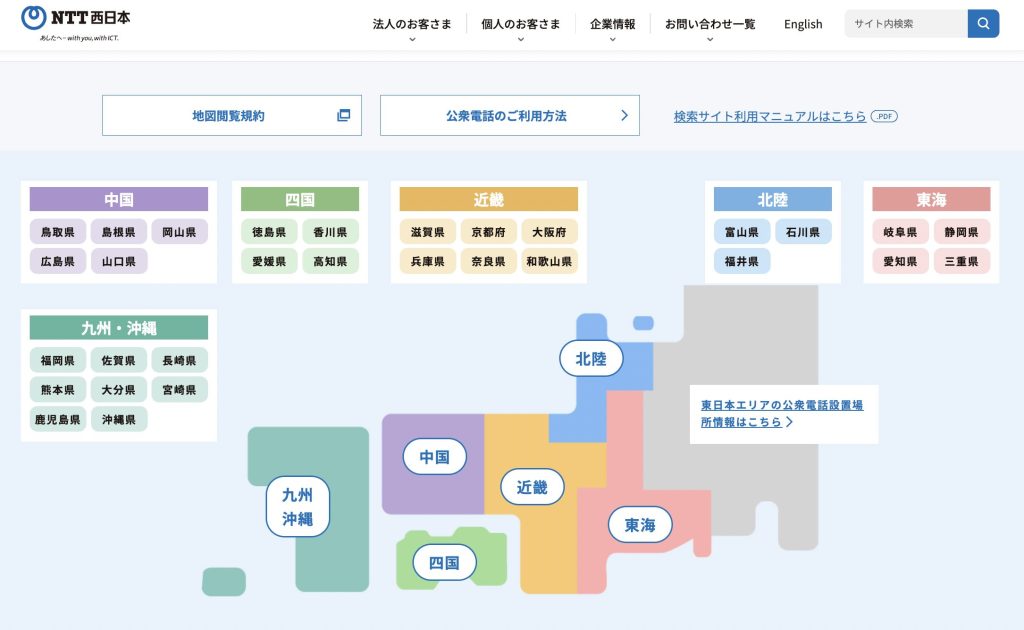Open 公衆電話のご利用方法 page
Viewport: 1024px width, 630px height.
click(x=509, y=116)
